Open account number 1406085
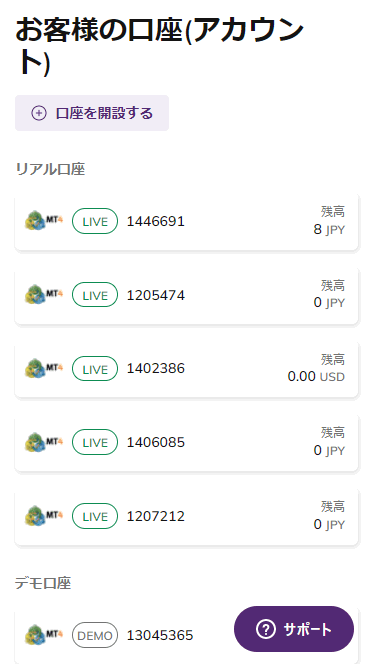Viewport: 373px width, 664px height. pyautogui.click(x=156, y=443)
